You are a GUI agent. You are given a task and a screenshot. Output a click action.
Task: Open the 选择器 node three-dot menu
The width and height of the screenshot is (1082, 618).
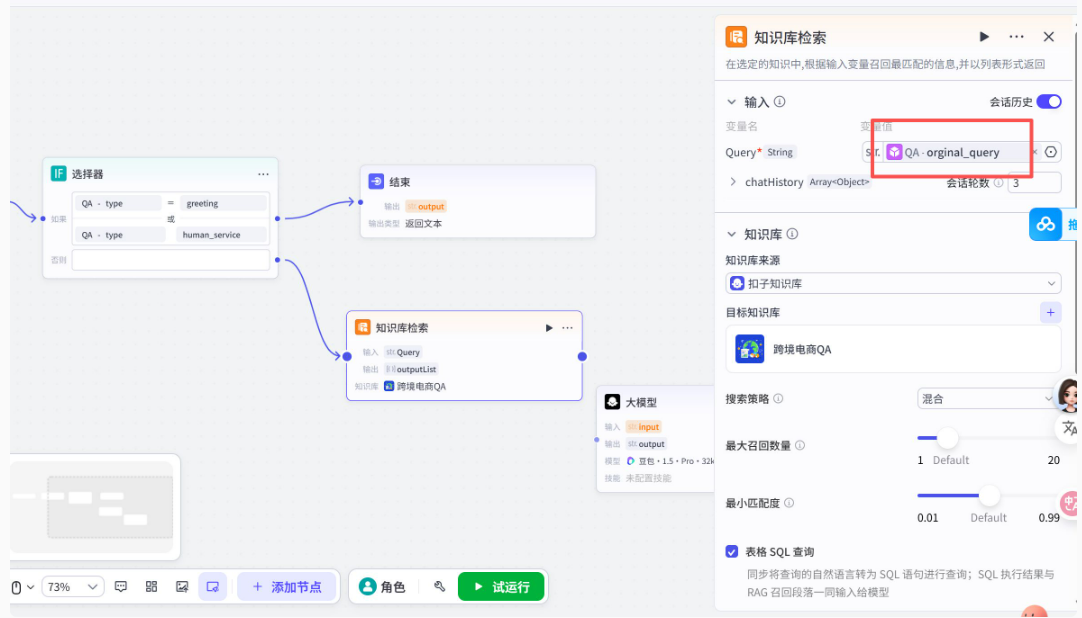click(x=263, y=174)
